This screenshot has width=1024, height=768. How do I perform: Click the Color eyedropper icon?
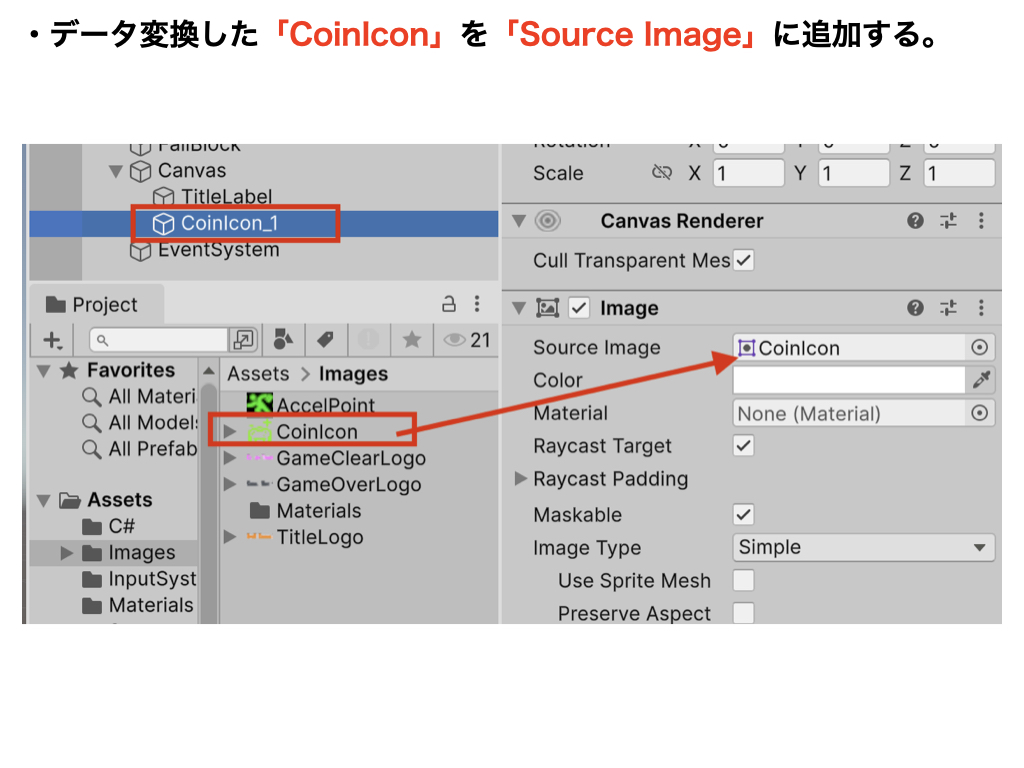pyautogui.click(x=981, y=380)
